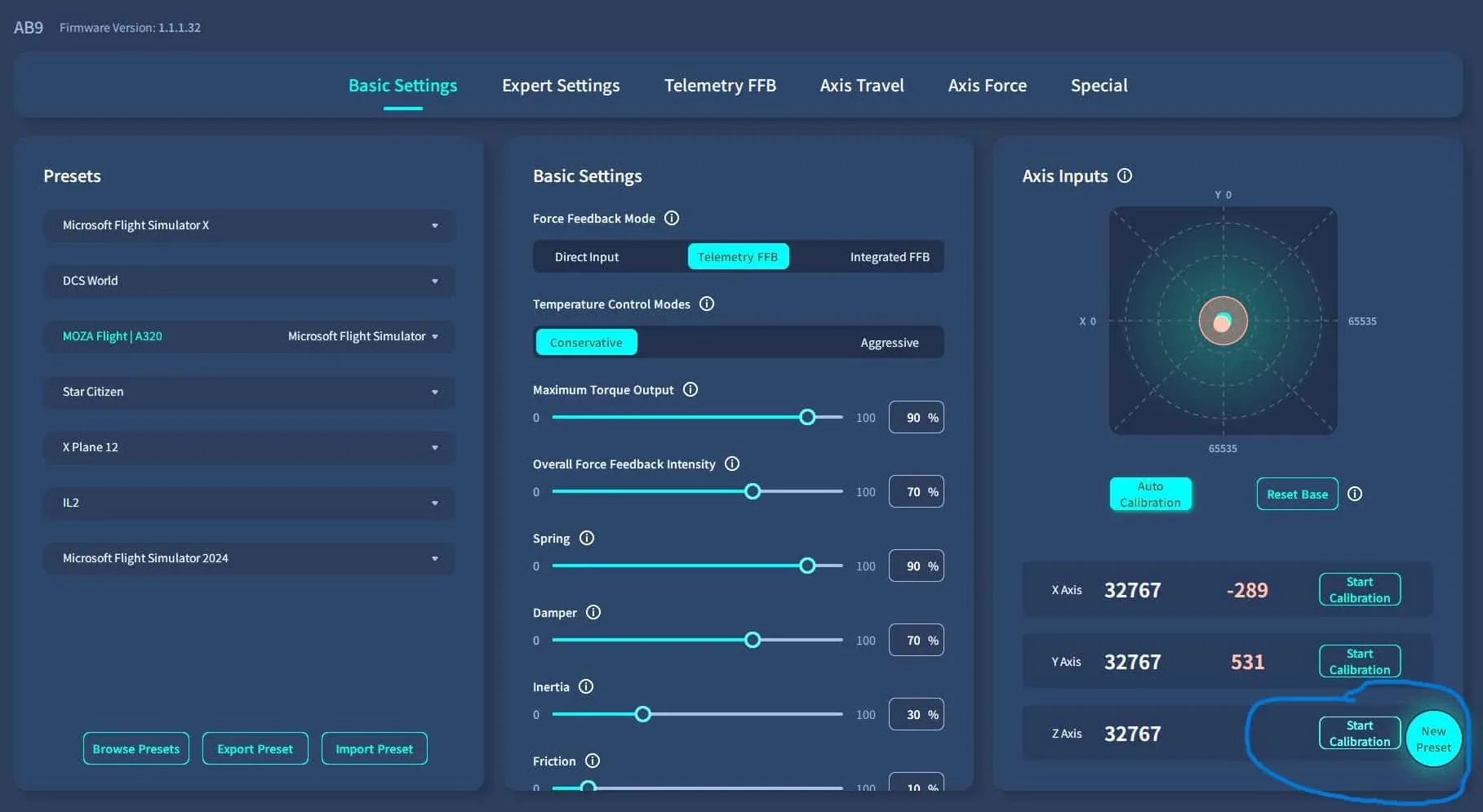Show info for Maximum Torque Output
The width and height of the screenshot is (1483, 812).
point(690,389)
